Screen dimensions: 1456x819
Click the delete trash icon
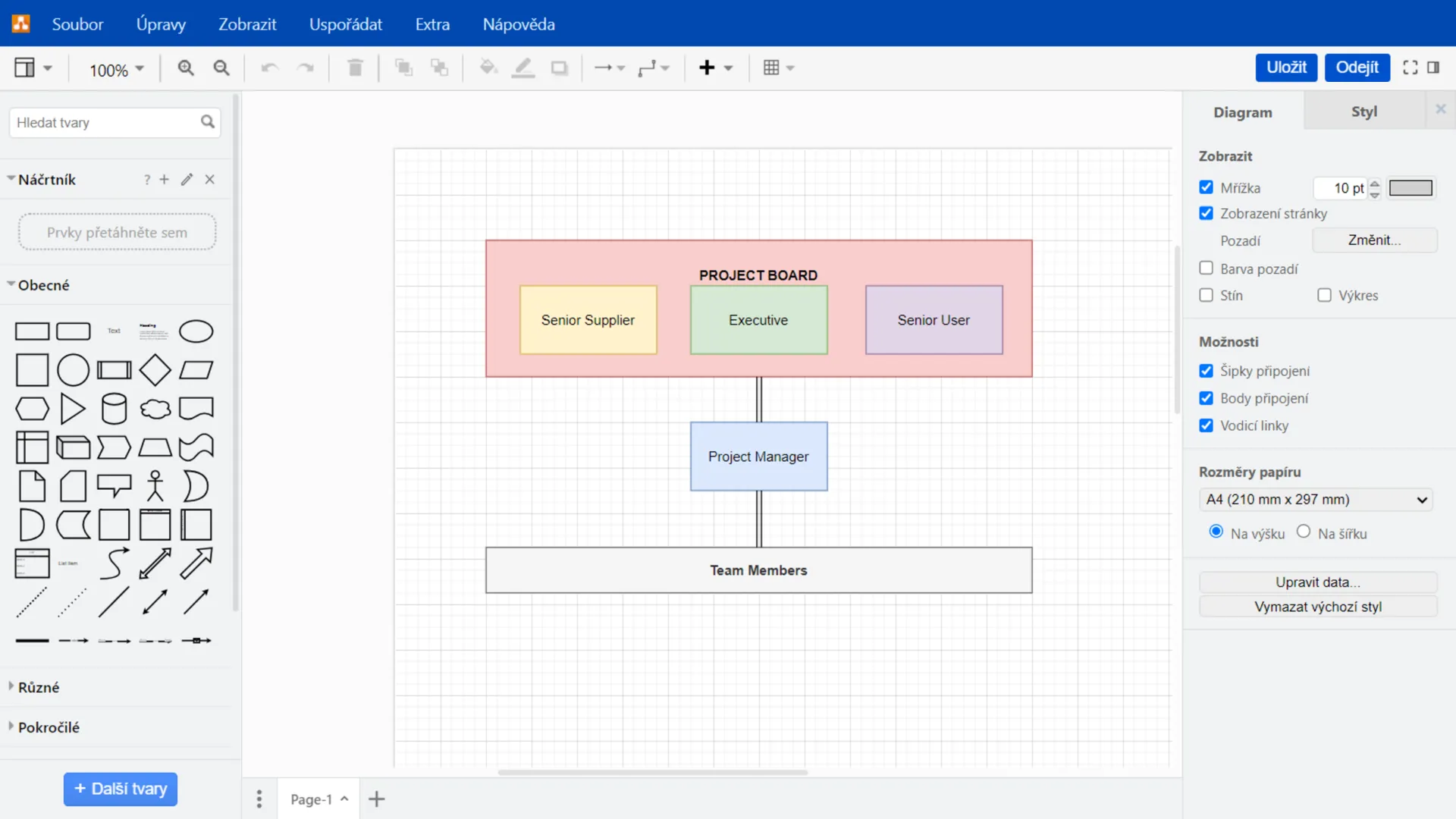click(355, 68)
